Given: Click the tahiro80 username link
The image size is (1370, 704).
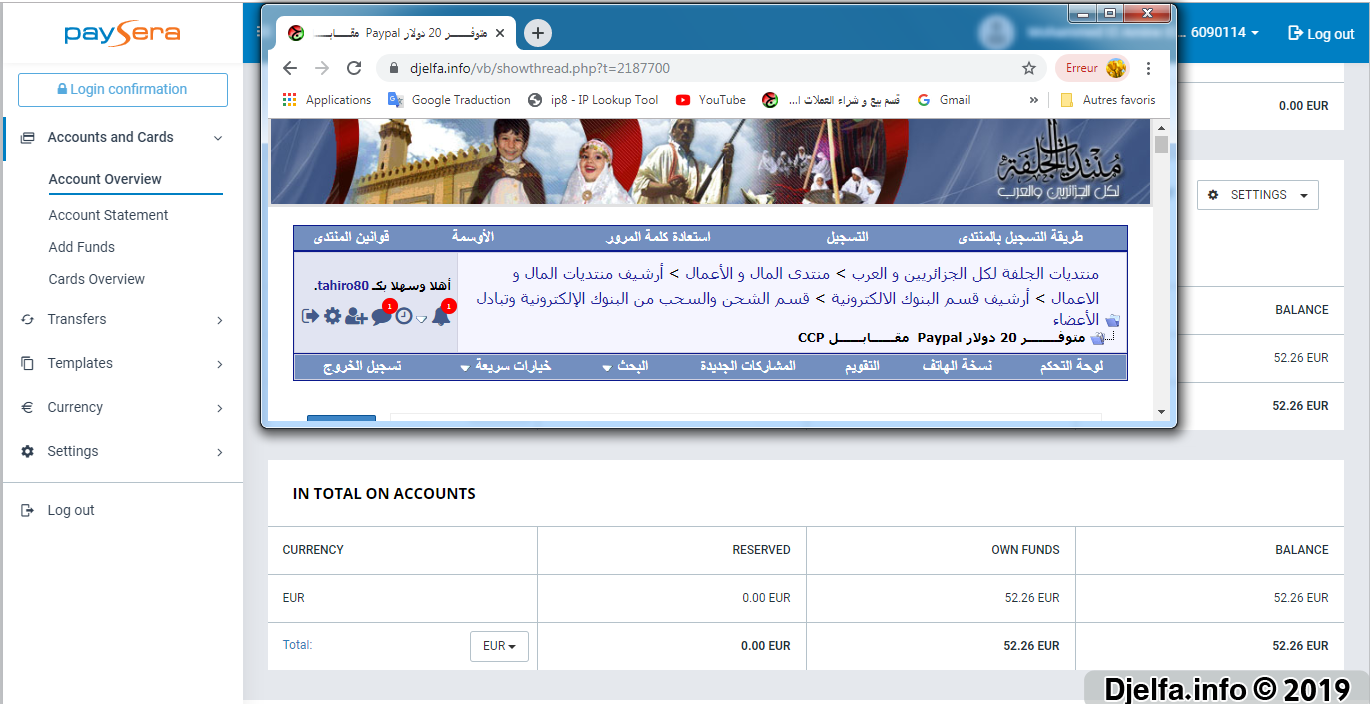Looking at the screenshot, I should 340,285.
